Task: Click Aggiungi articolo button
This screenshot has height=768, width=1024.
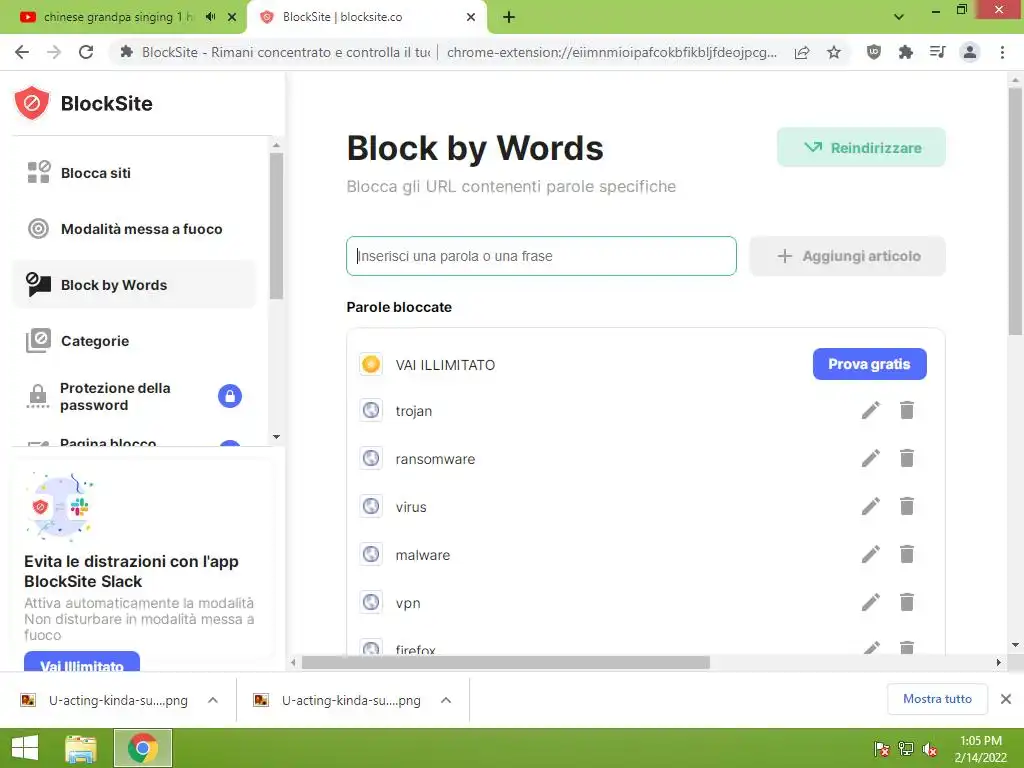Action: point(847,256)
